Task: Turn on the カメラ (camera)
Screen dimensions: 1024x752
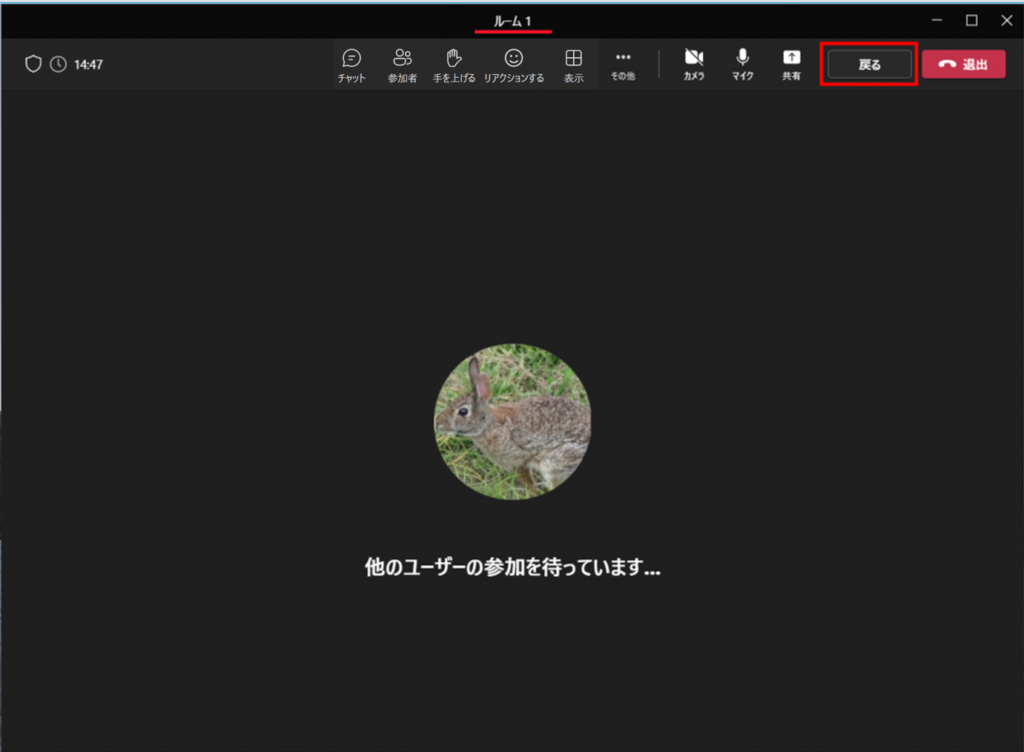Action: [693, 65]
